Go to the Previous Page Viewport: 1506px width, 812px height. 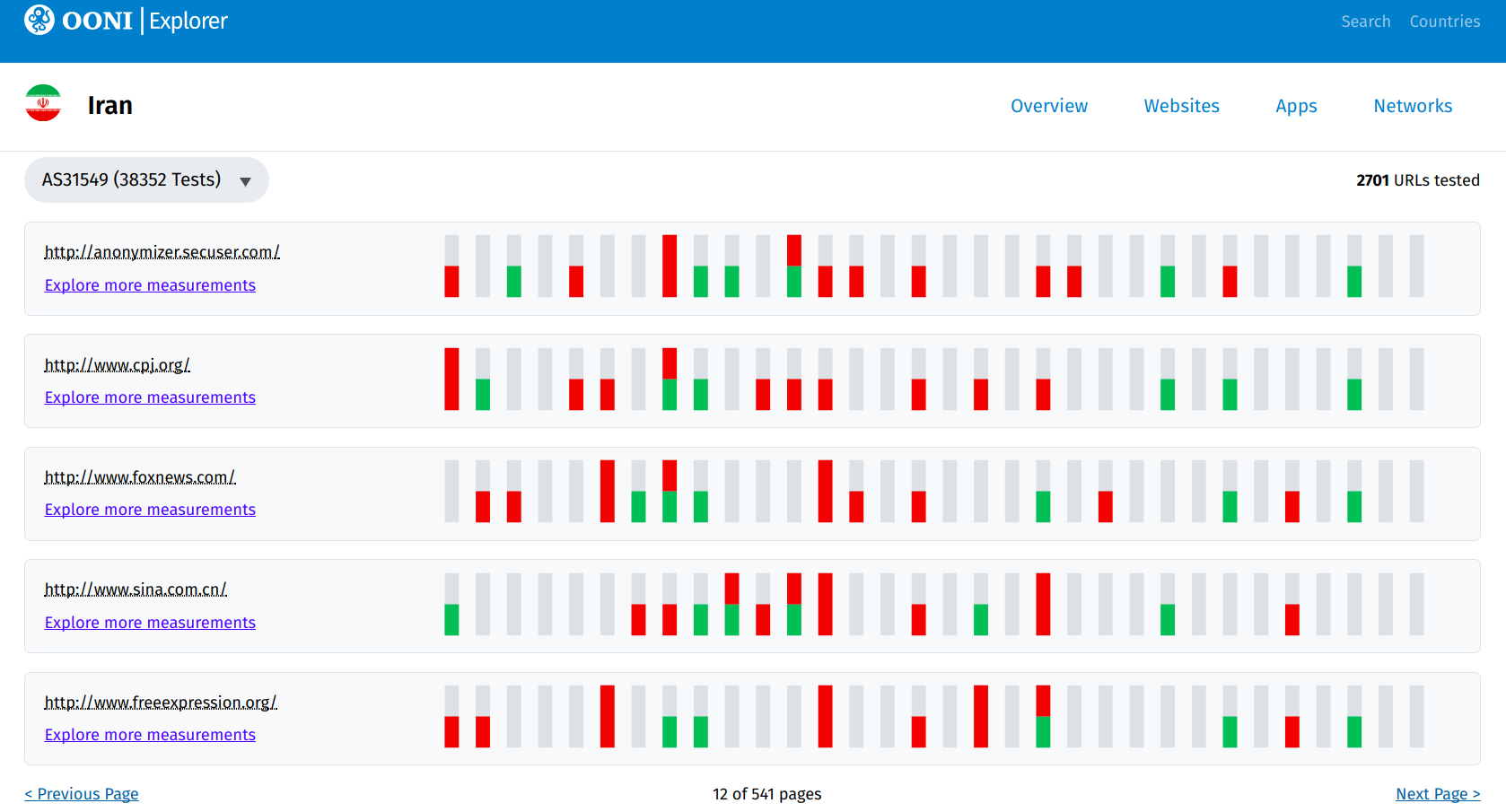pyautogui.click(x=82, y=793)
